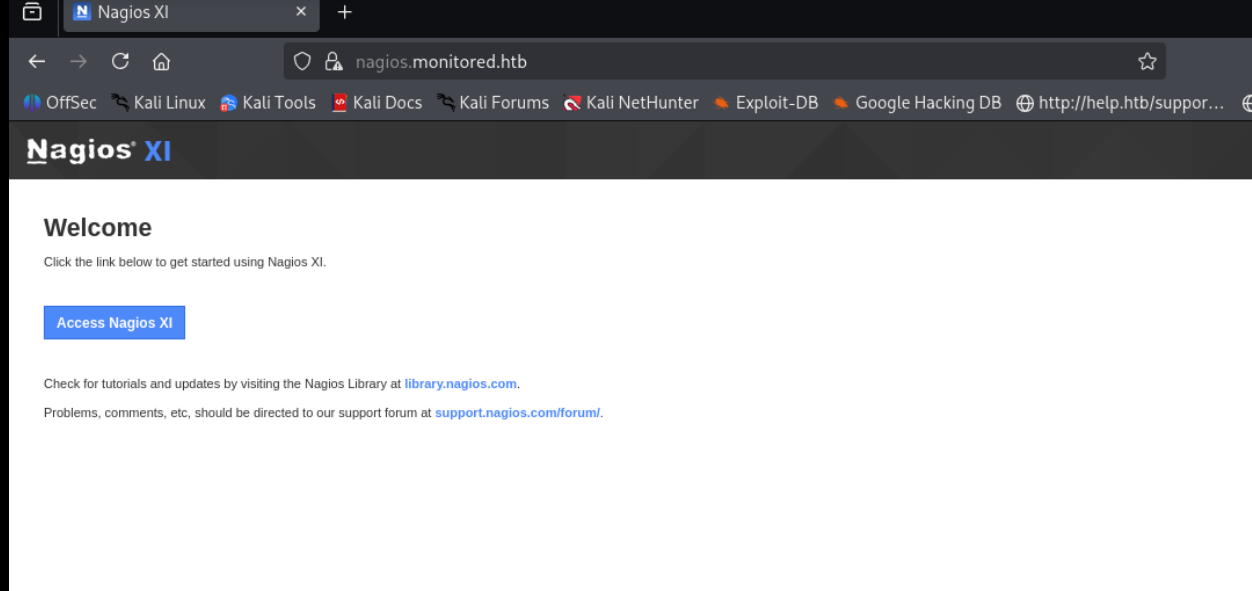
Task: Click the Access Nagios XI button
Action: [x=114, y=323]
